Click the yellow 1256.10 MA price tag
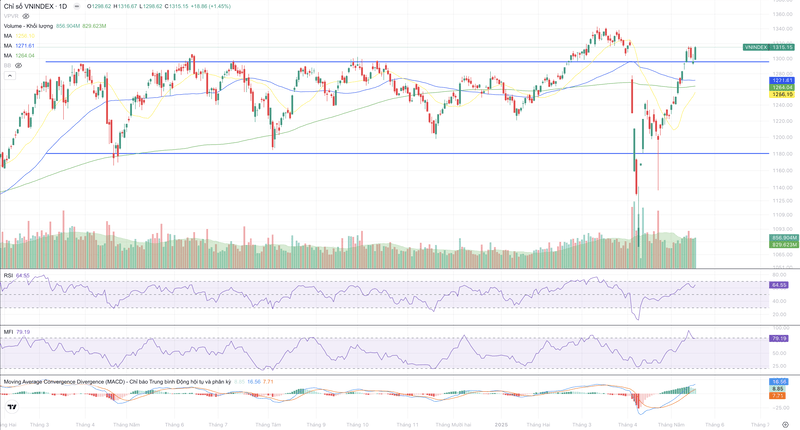 click(782, 94)
